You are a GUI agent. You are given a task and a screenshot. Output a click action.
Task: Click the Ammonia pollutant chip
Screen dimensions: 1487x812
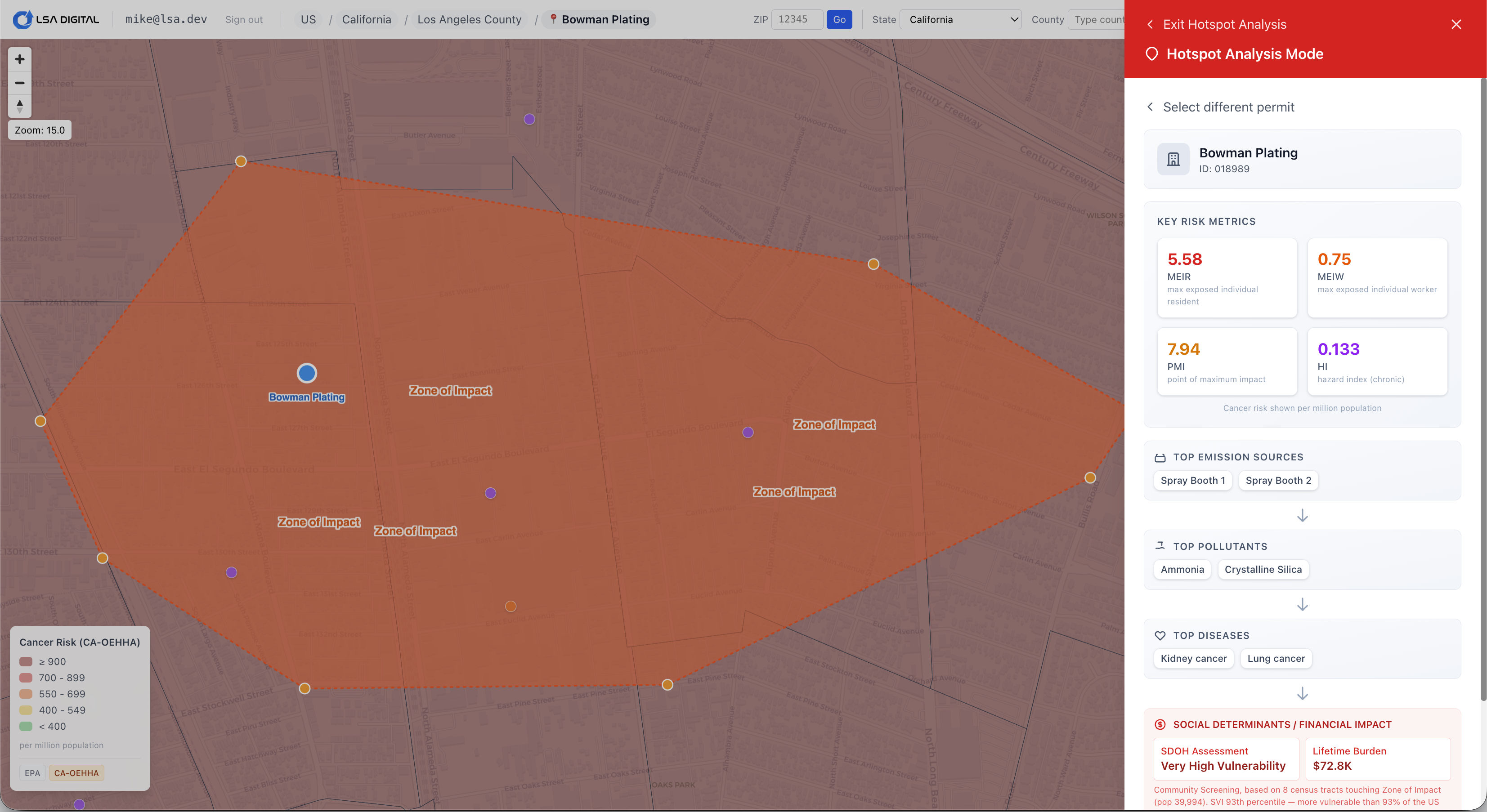pyautogui.click(x=1182, y=569)
